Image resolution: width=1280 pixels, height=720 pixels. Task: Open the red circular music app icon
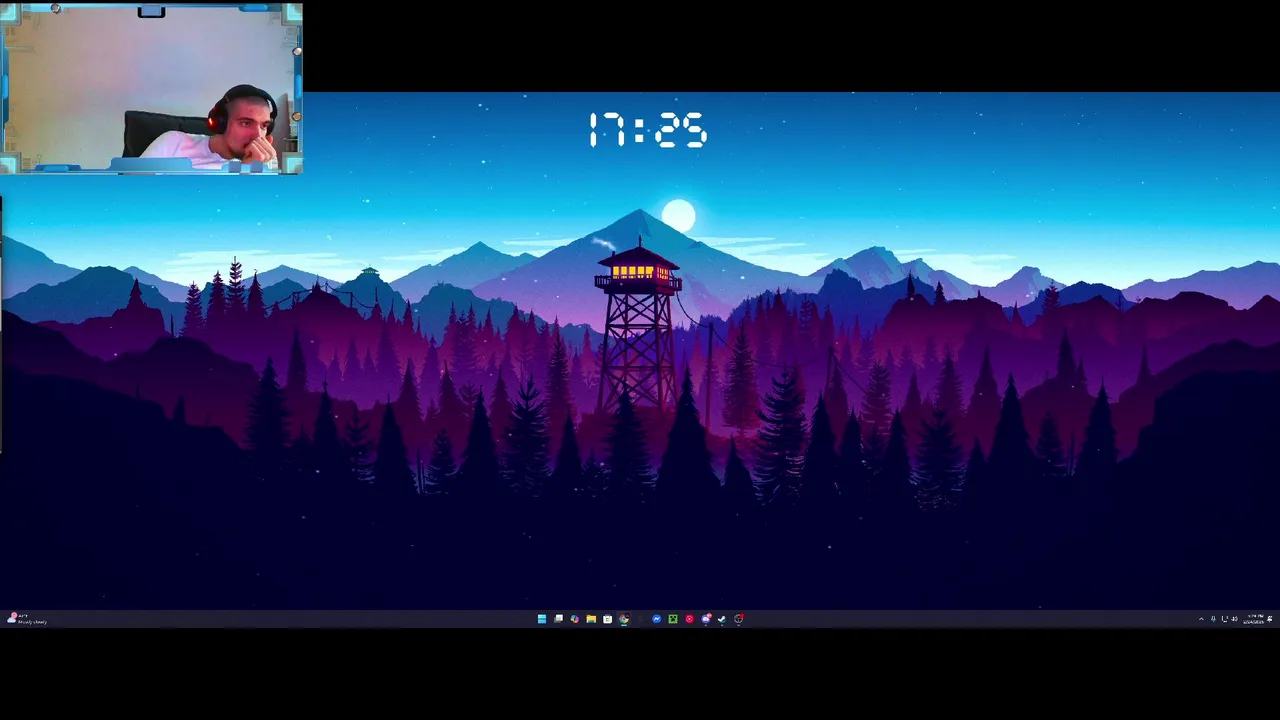[690, 619]
